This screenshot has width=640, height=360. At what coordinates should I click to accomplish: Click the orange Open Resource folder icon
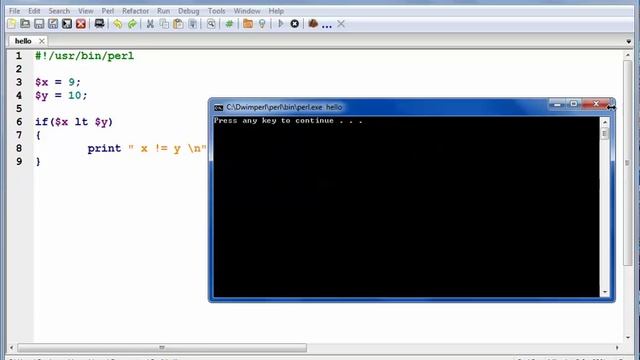point(248,24)
